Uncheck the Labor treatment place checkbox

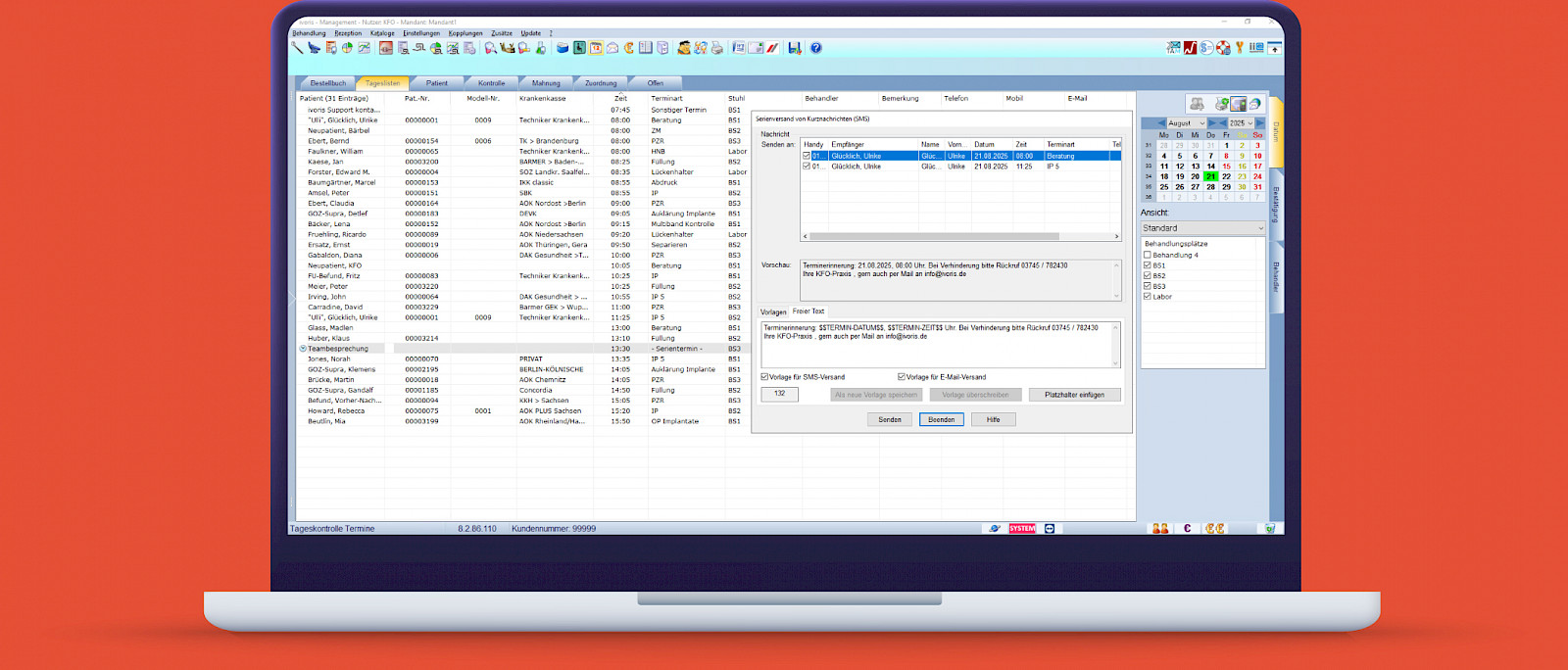pos(1148,296)
